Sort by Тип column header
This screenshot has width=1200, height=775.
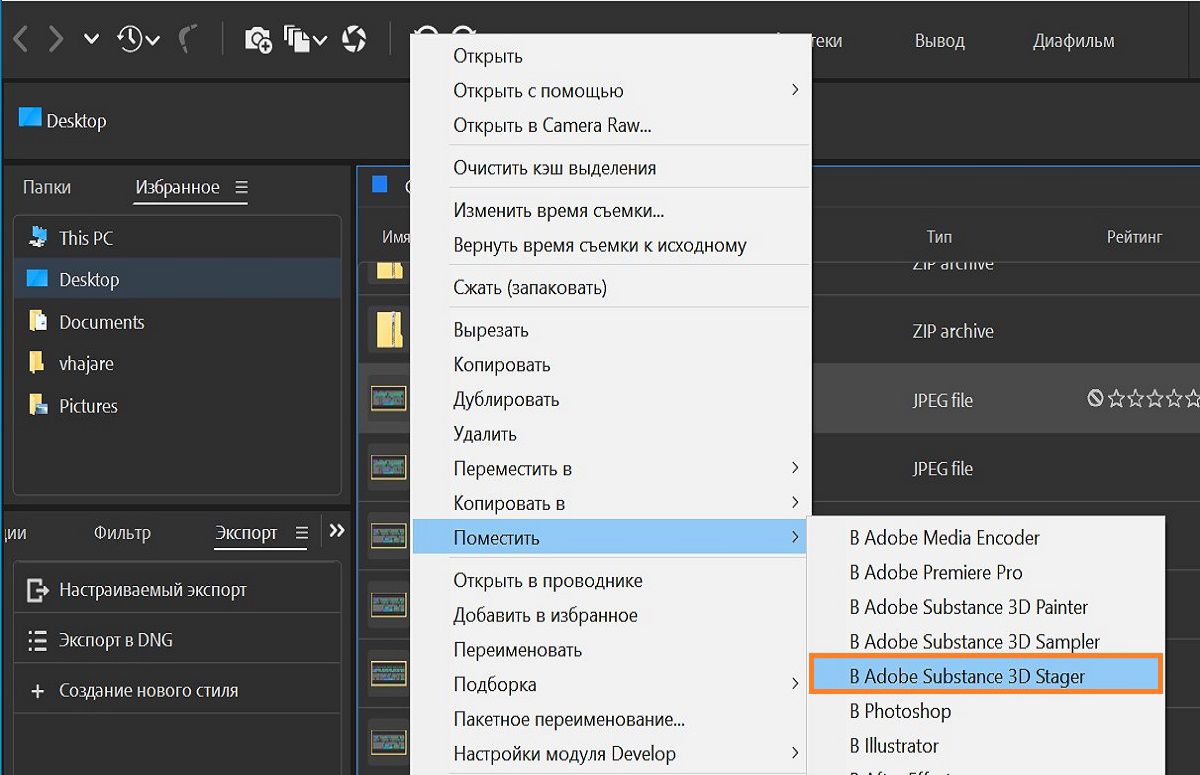point(939,237)
